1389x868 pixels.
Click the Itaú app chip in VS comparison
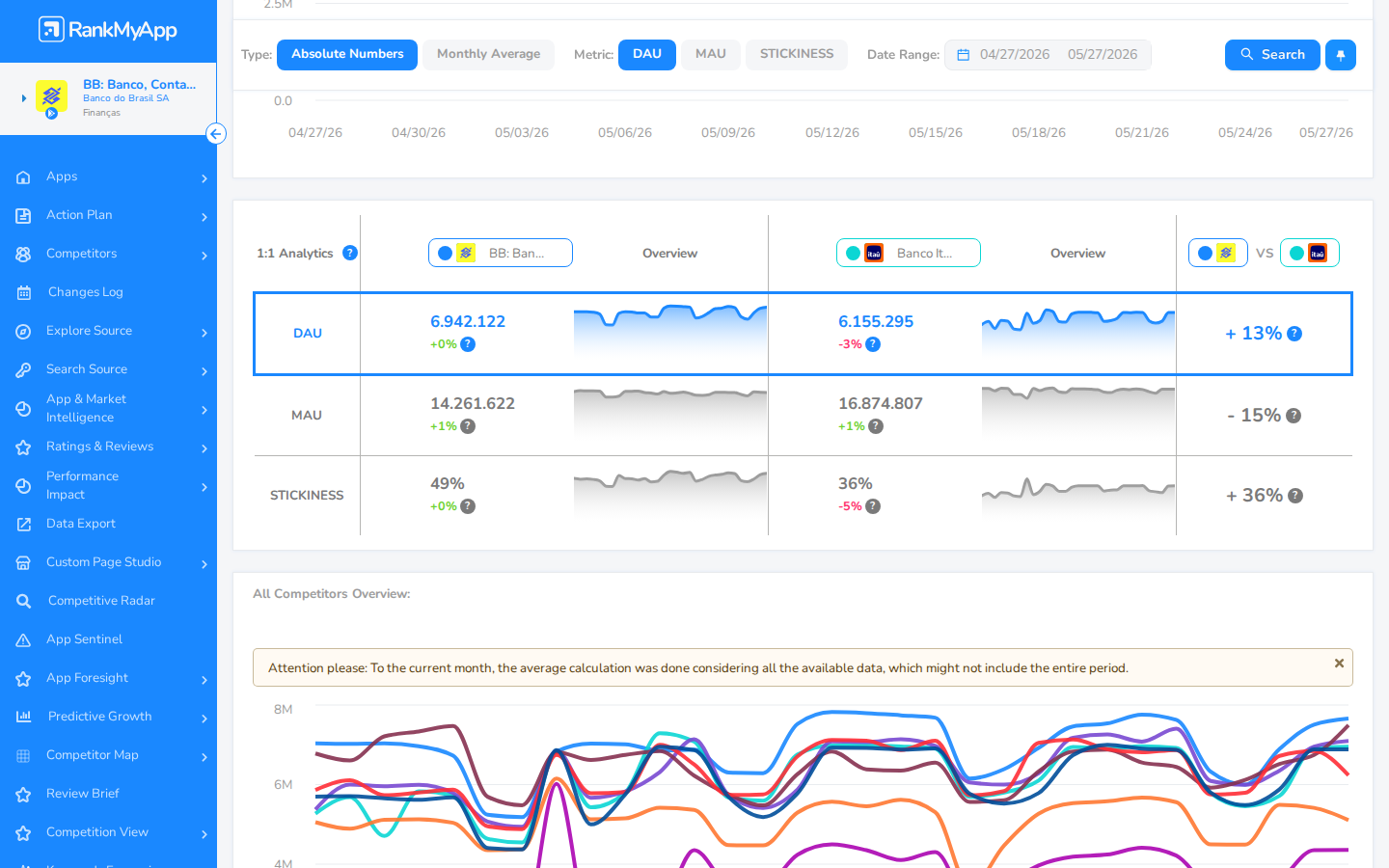[x=1310, y=253]
